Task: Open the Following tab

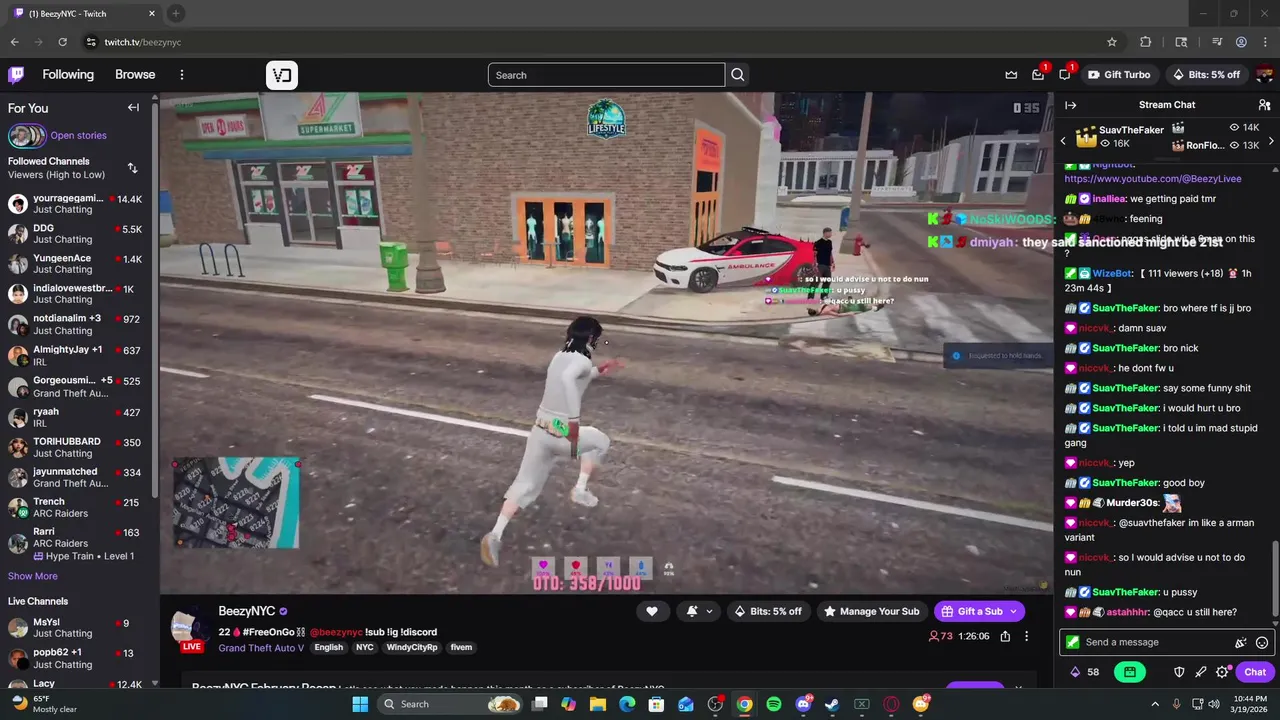Action: point(68,75)
